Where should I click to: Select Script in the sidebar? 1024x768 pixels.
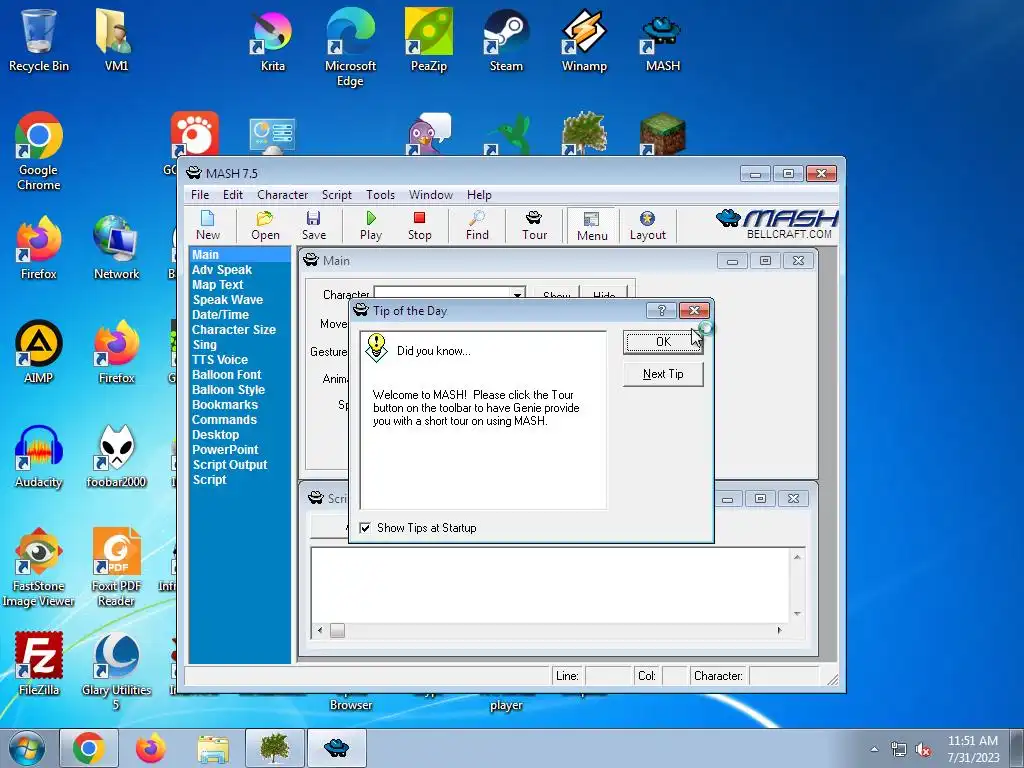tap(210, 480)
